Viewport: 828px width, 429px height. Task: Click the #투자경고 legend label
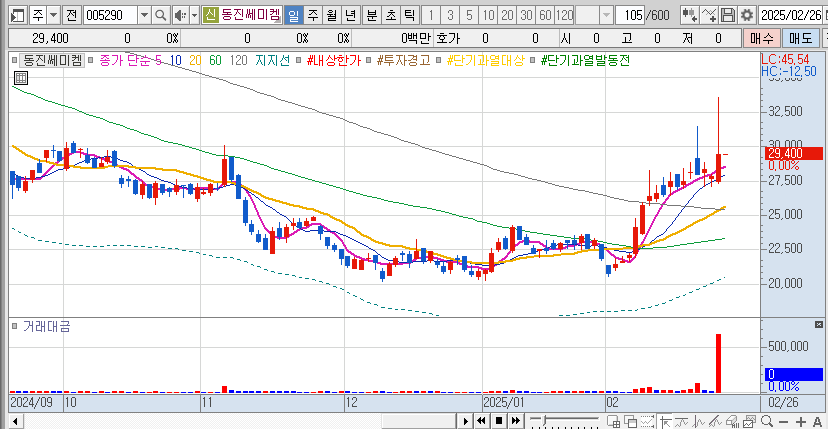coord(404,61)
